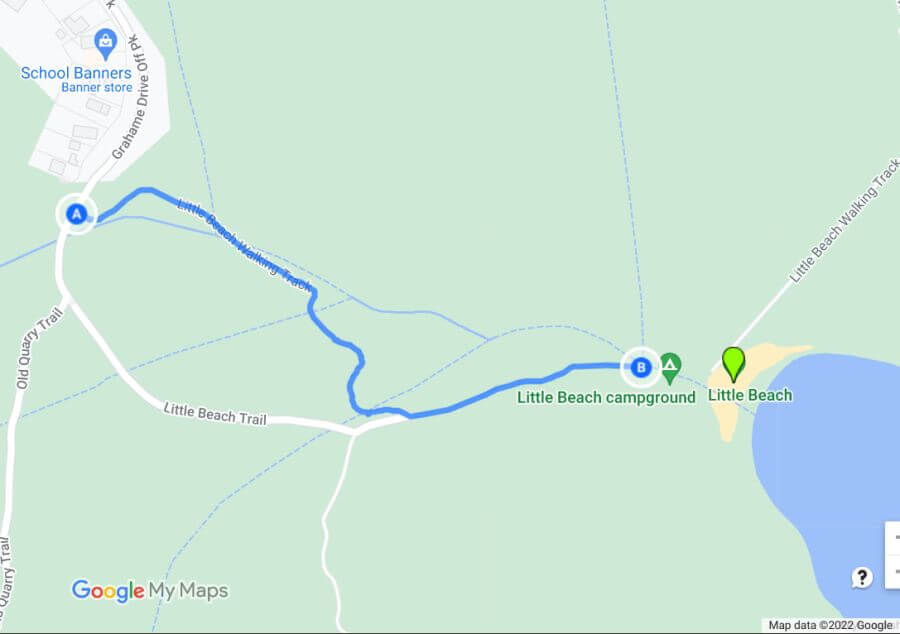Click the zoom in control
The width and height of the screenshot is (900, 634).
894,538
